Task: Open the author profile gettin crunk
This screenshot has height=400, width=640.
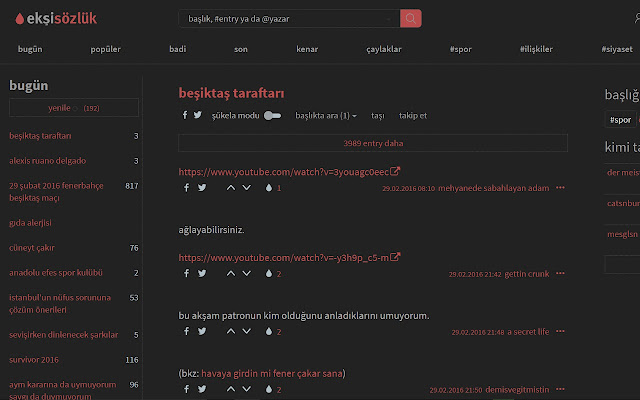Action: (x=527, y=274)
